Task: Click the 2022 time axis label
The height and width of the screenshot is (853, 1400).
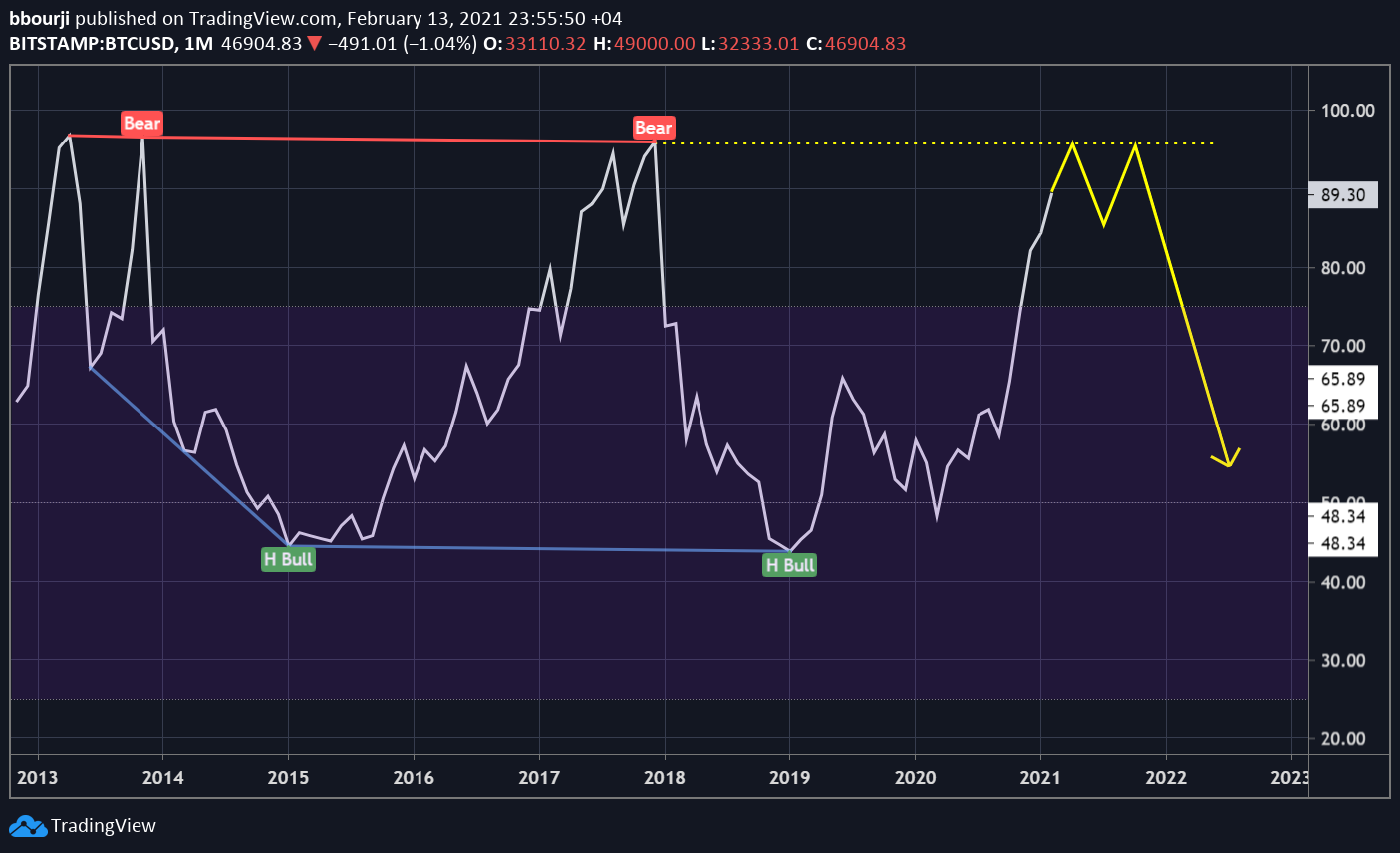Action: [1166, 778]
